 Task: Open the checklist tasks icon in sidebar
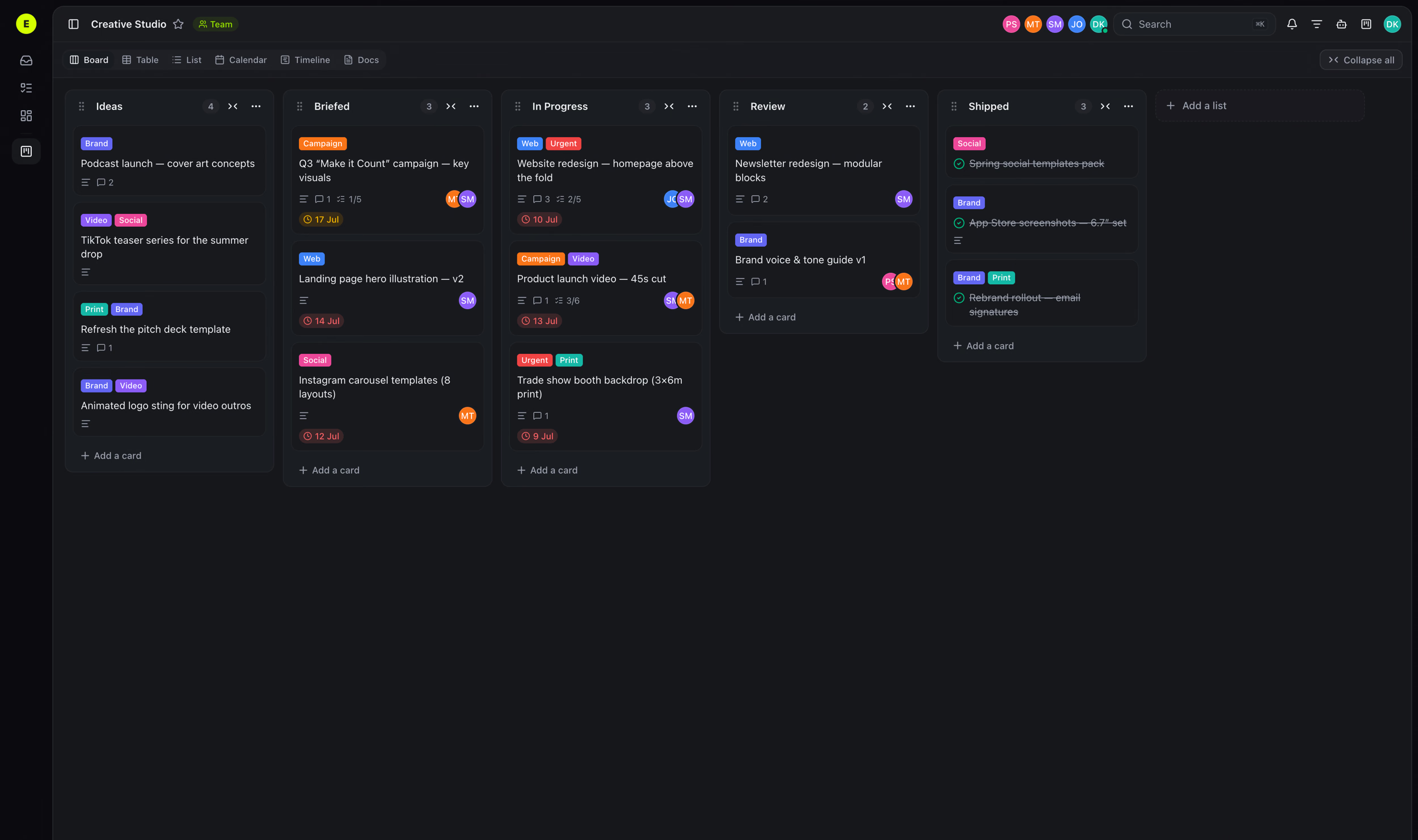(x=26, y=88)
